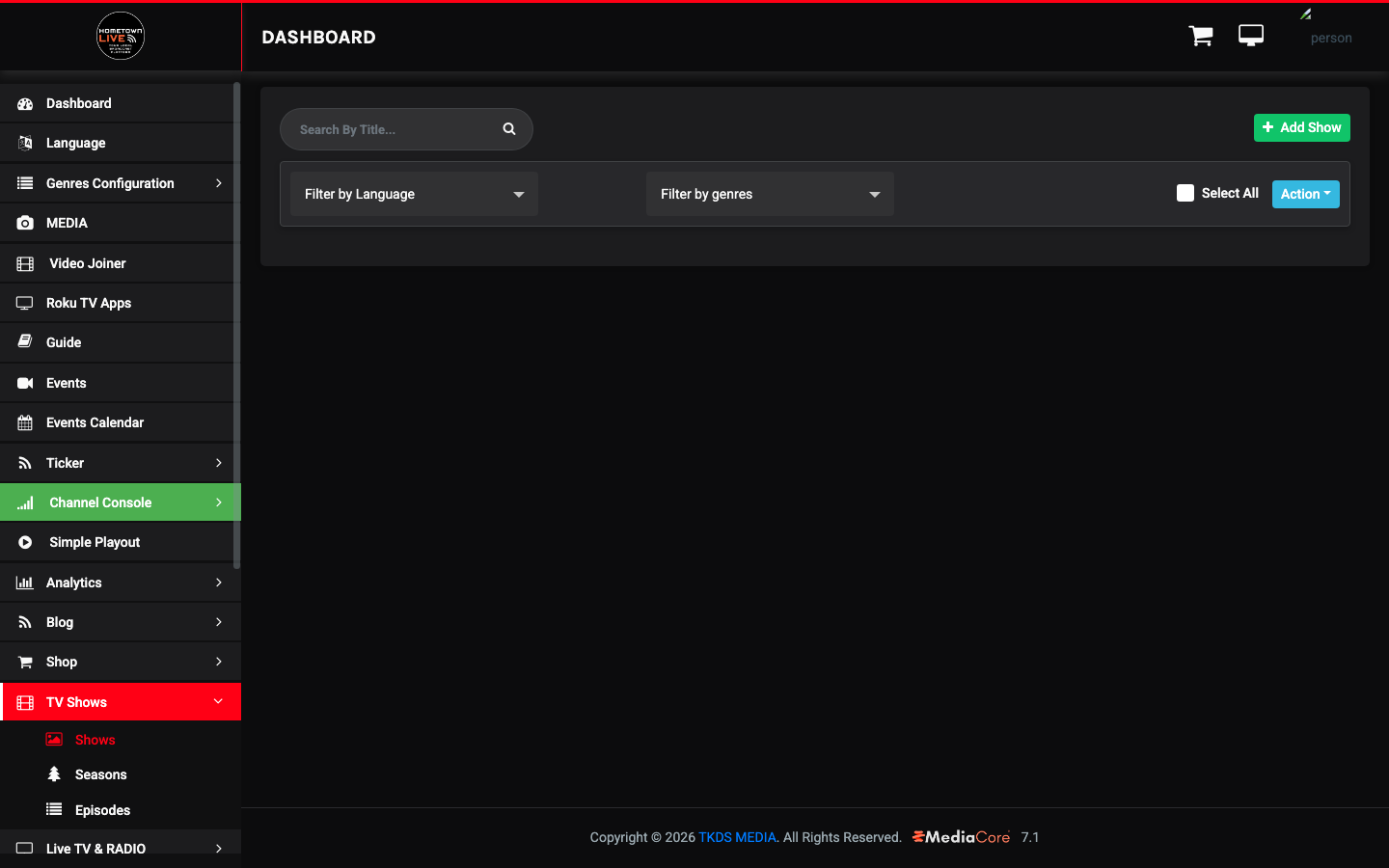This screenshot has height=868, width=1389.
Task: Click the Shop cart icon in sidebar
Action: click(x=25, y=662)
